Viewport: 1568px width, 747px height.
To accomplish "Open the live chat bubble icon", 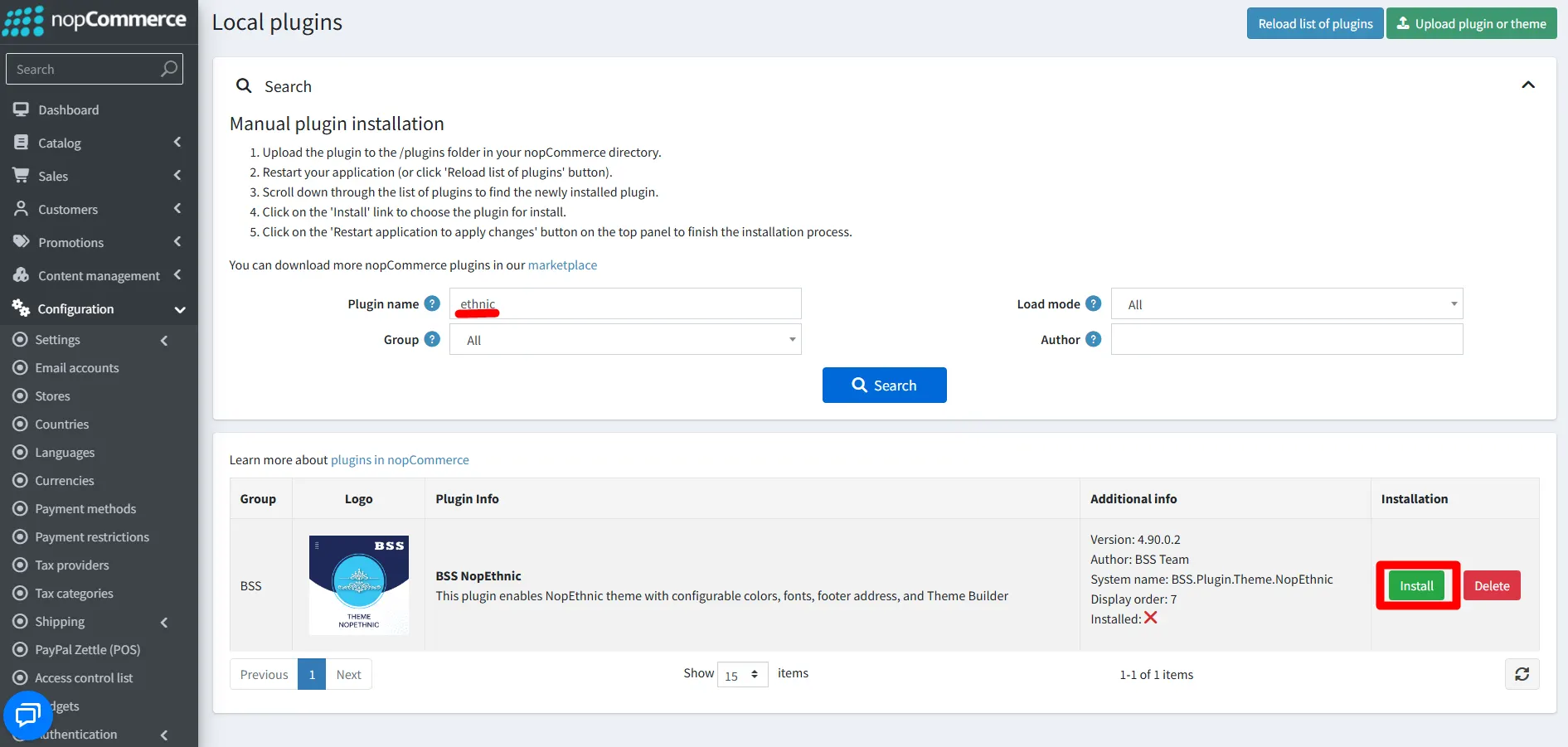I will click(x=27, y=714).
